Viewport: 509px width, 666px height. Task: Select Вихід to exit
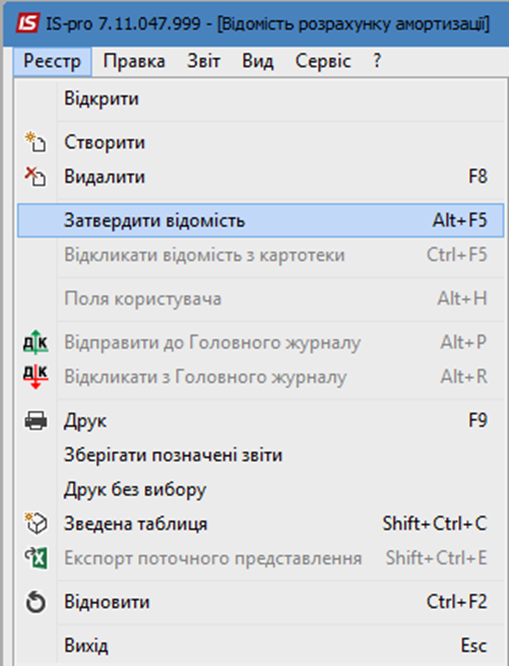260,646
